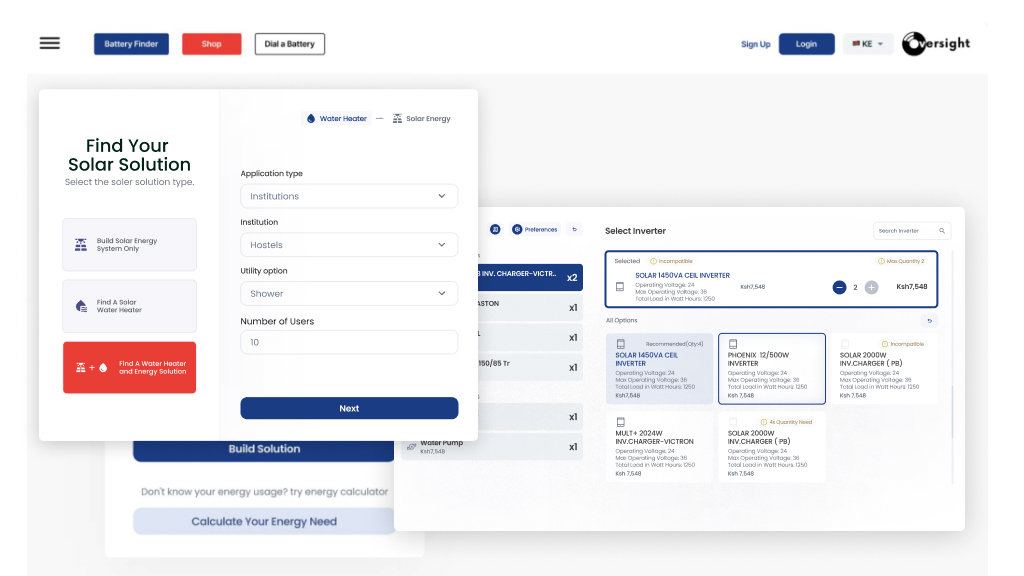Click inverter icon on PHOENIX 12/500W card

pyautogui.click(x=733, y=344)
